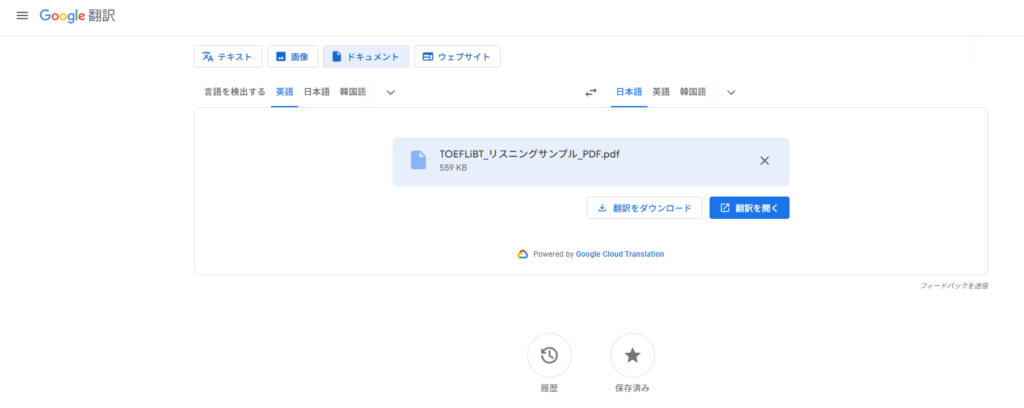Open the 保存済み star icon
The height and width of the screenshot is (408, 1024).
coord(632,355)
